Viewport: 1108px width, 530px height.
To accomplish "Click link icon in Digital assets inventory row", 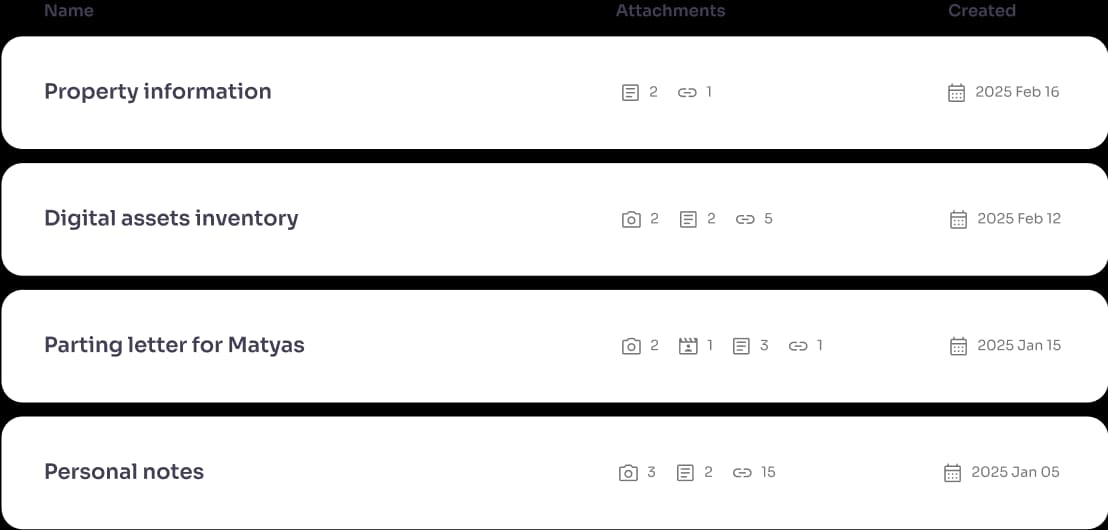I will pos(745,220).
